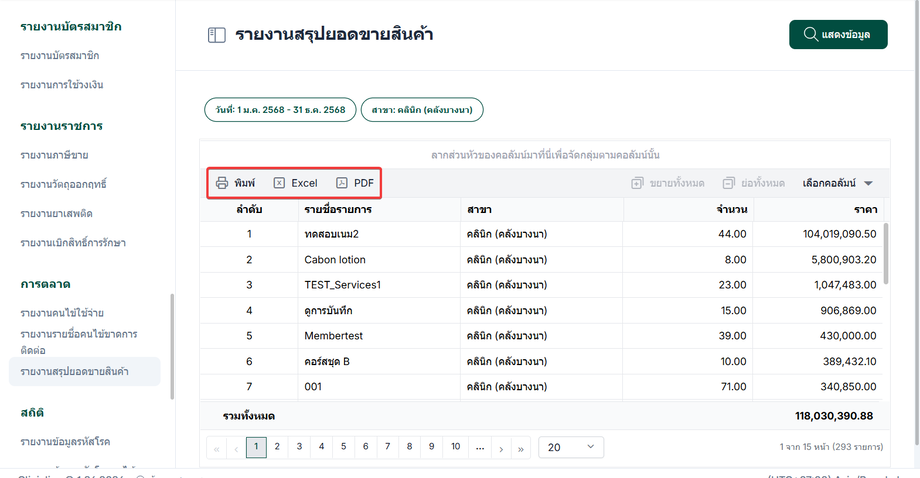The width and height of the screenshot is (920, 478).
Task: Click the PDF export icon
Action: click(x=341, y=183)
